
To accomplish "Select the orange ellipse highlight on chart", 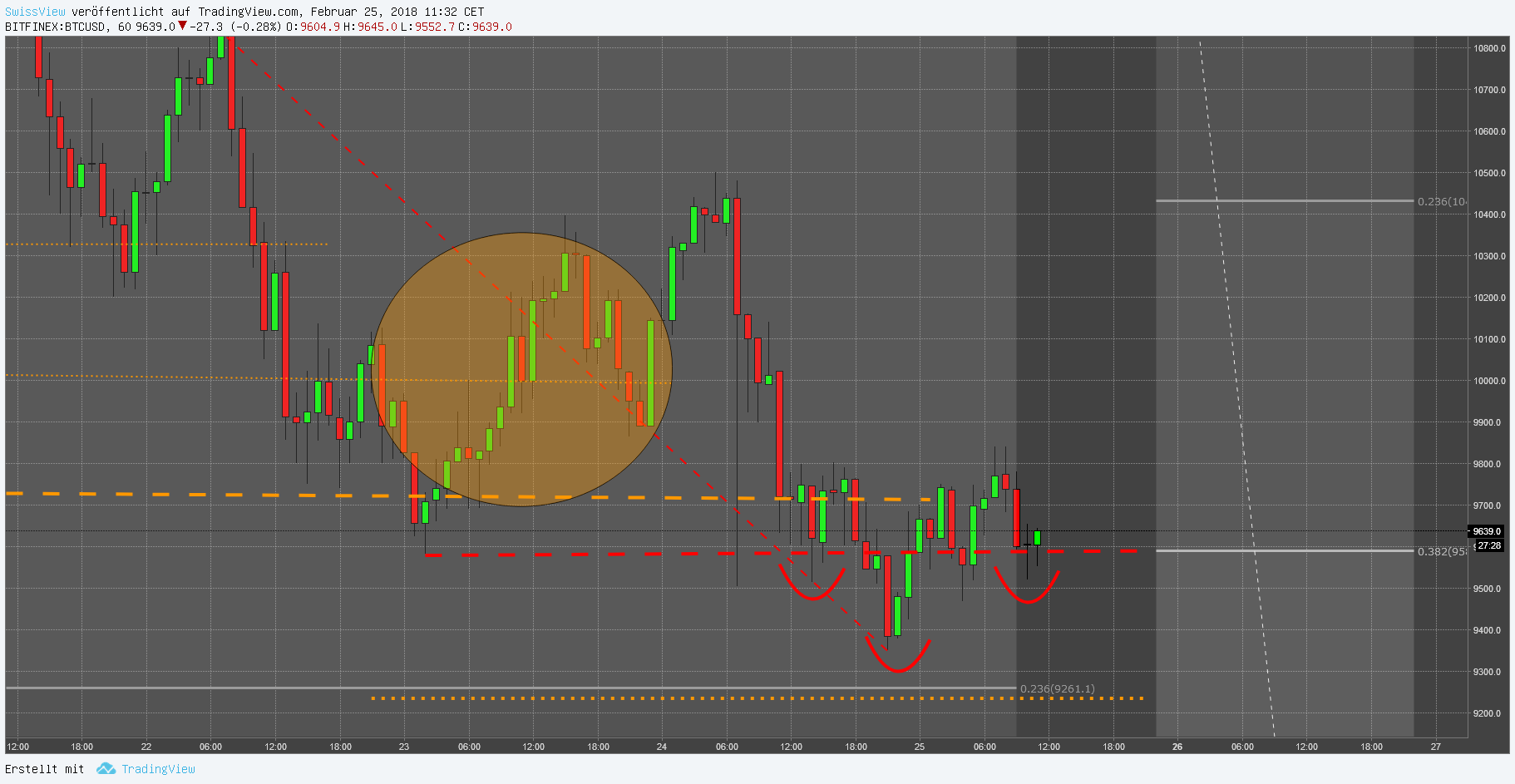I will tap(521, 369).
